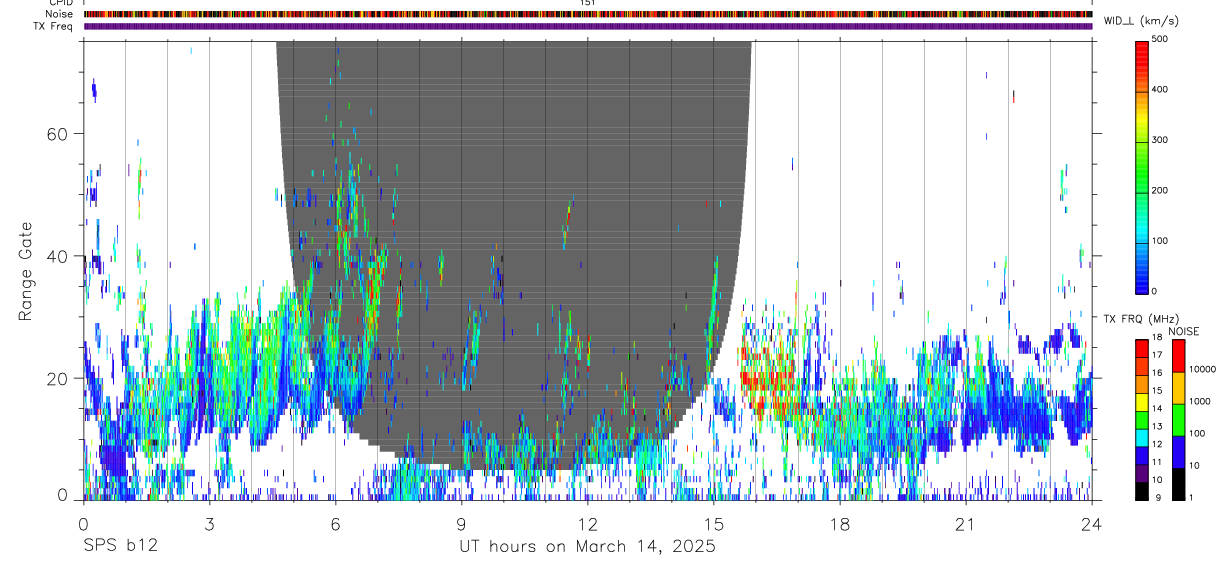Click the blue NOISE swatch between 10 and 100

coord(1178,451)
